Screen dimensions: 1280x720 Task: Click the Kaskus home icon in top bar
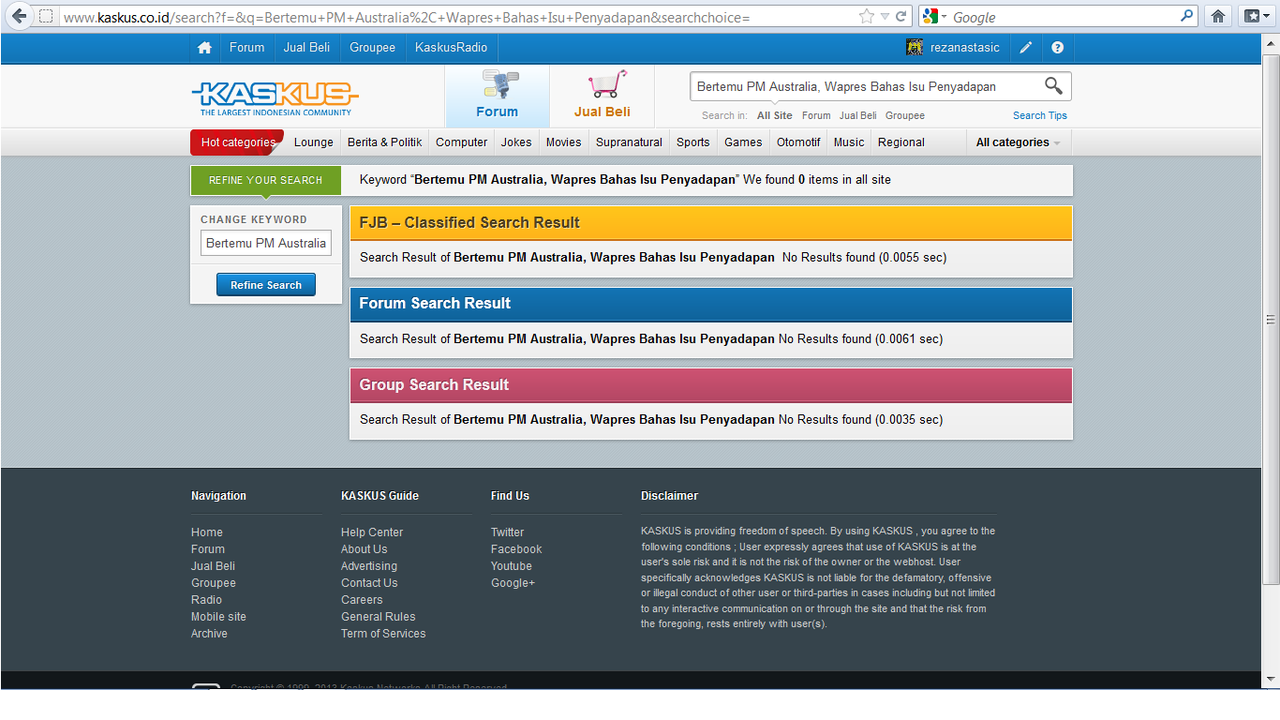[204, 47]
